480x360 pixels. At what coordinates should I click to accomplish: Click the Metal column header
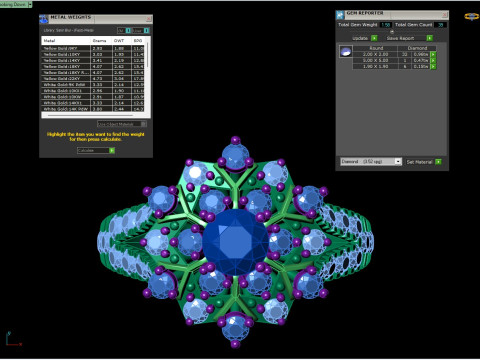coord(66,41)
